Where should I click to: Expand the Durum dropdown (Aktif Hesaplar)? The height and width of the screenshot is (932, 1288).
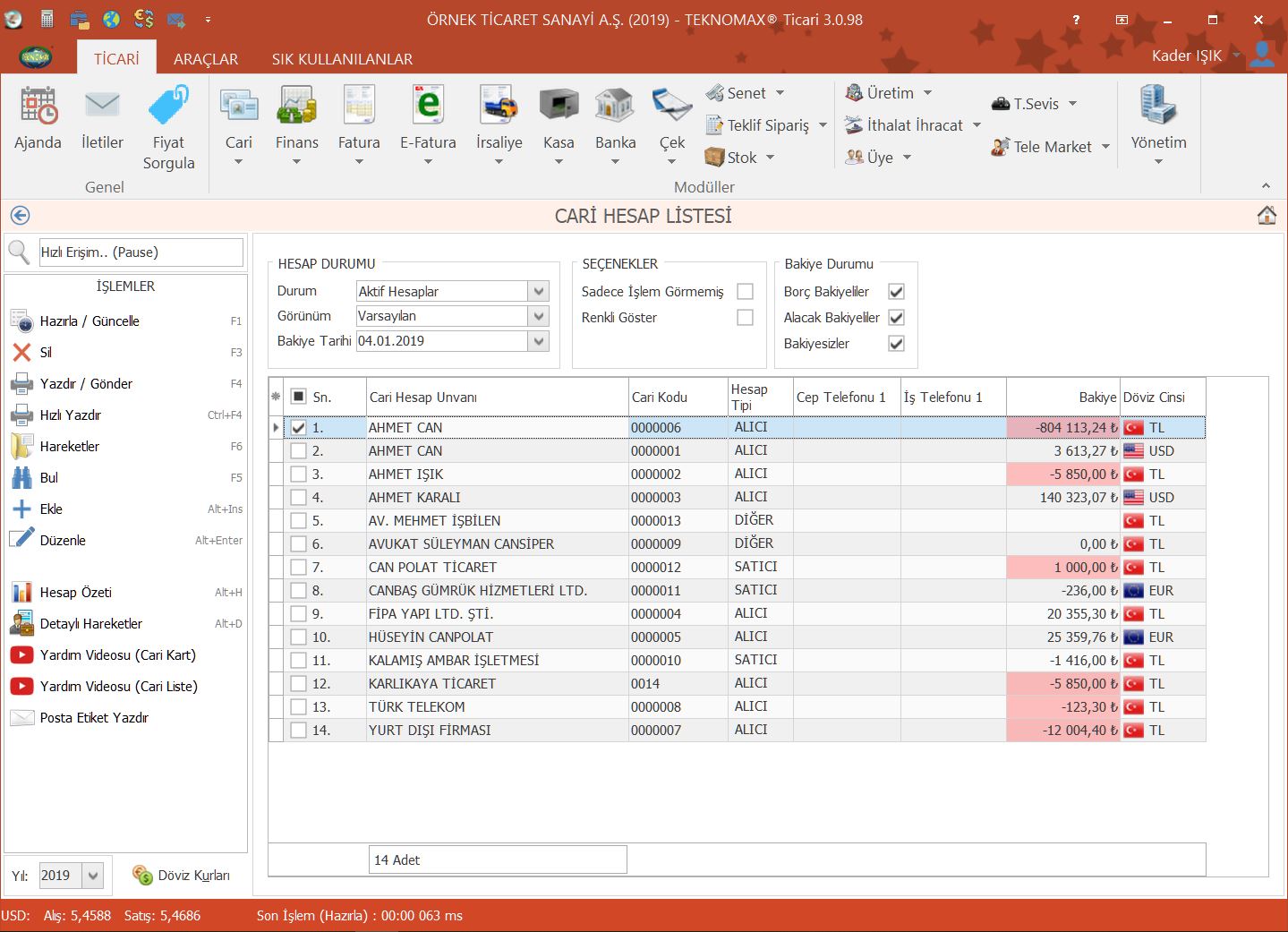pyautogui.click(x=538, y=292)
